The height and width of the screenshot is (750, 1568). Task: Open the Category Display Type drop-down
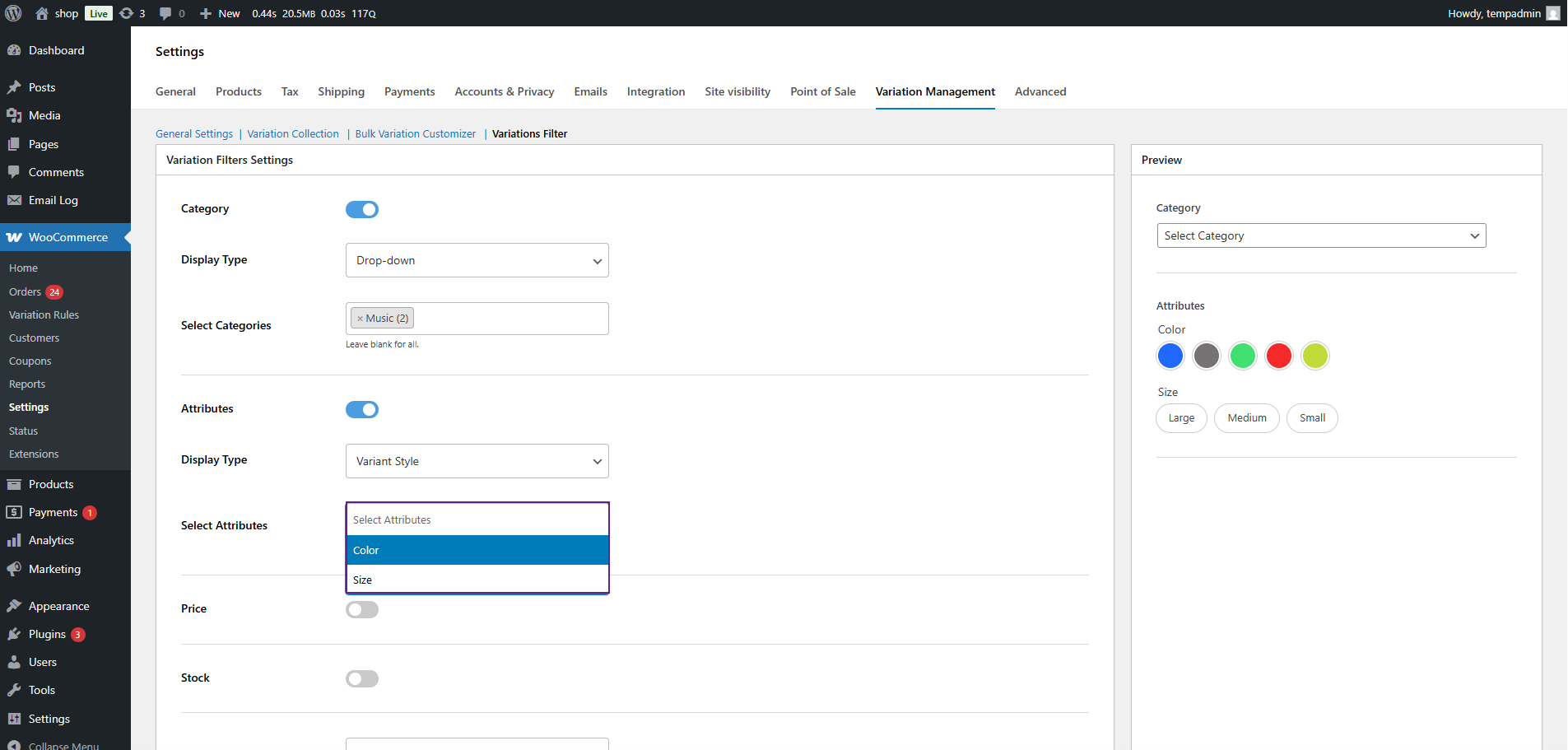pyautogui.click(x=477, y=260)
